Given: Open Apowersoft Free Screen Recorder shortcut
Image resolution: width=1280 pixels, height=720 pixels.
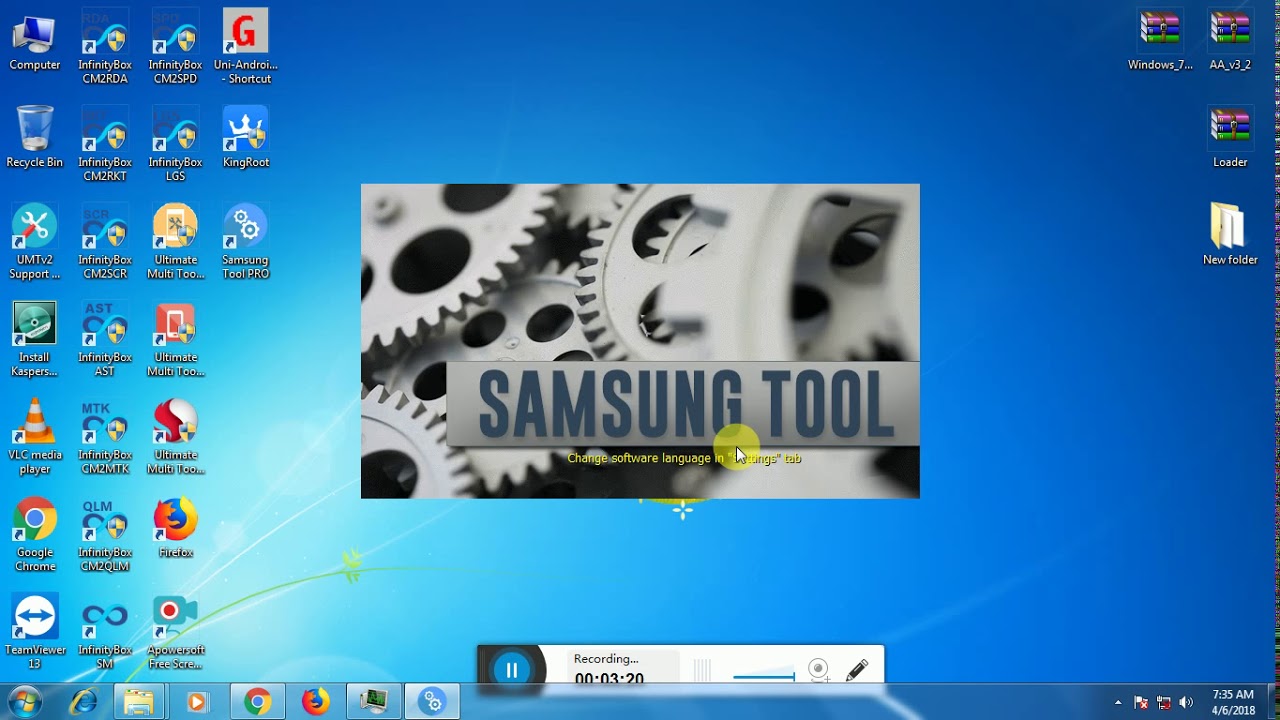Looking at the screenshot, I should click(x=175, y=633).
